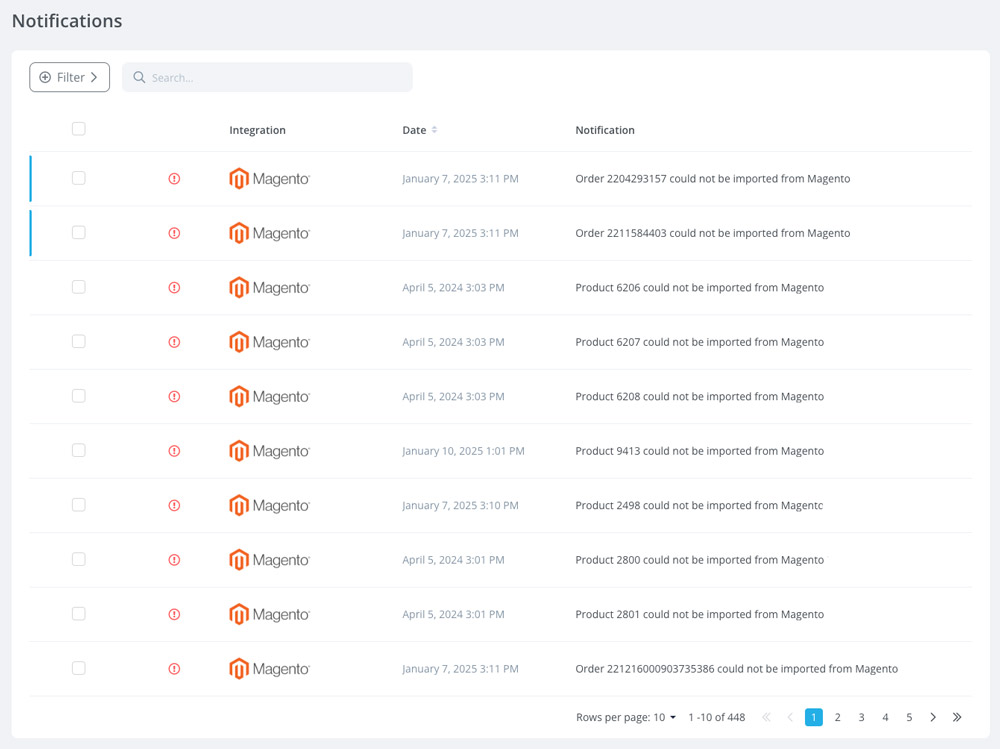Click error icon for Order 2211584403 row

(174, 234)
